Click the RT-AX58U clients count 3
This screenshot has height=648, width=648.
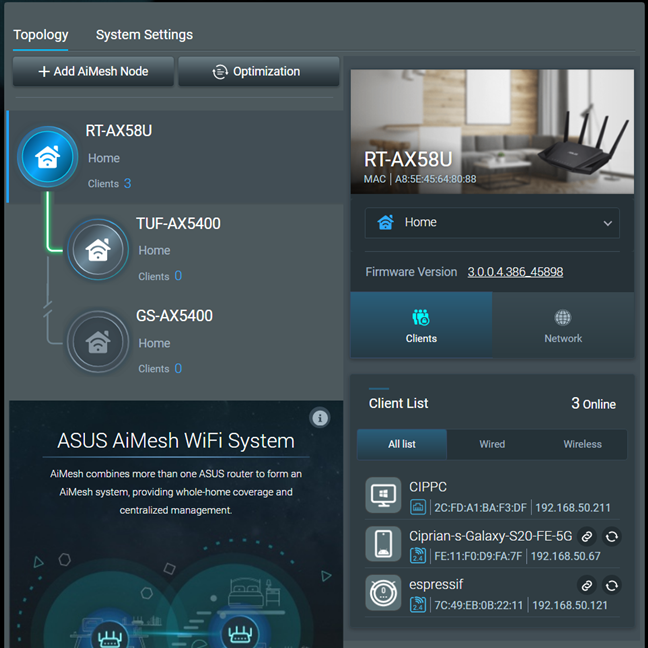(127, 183)
